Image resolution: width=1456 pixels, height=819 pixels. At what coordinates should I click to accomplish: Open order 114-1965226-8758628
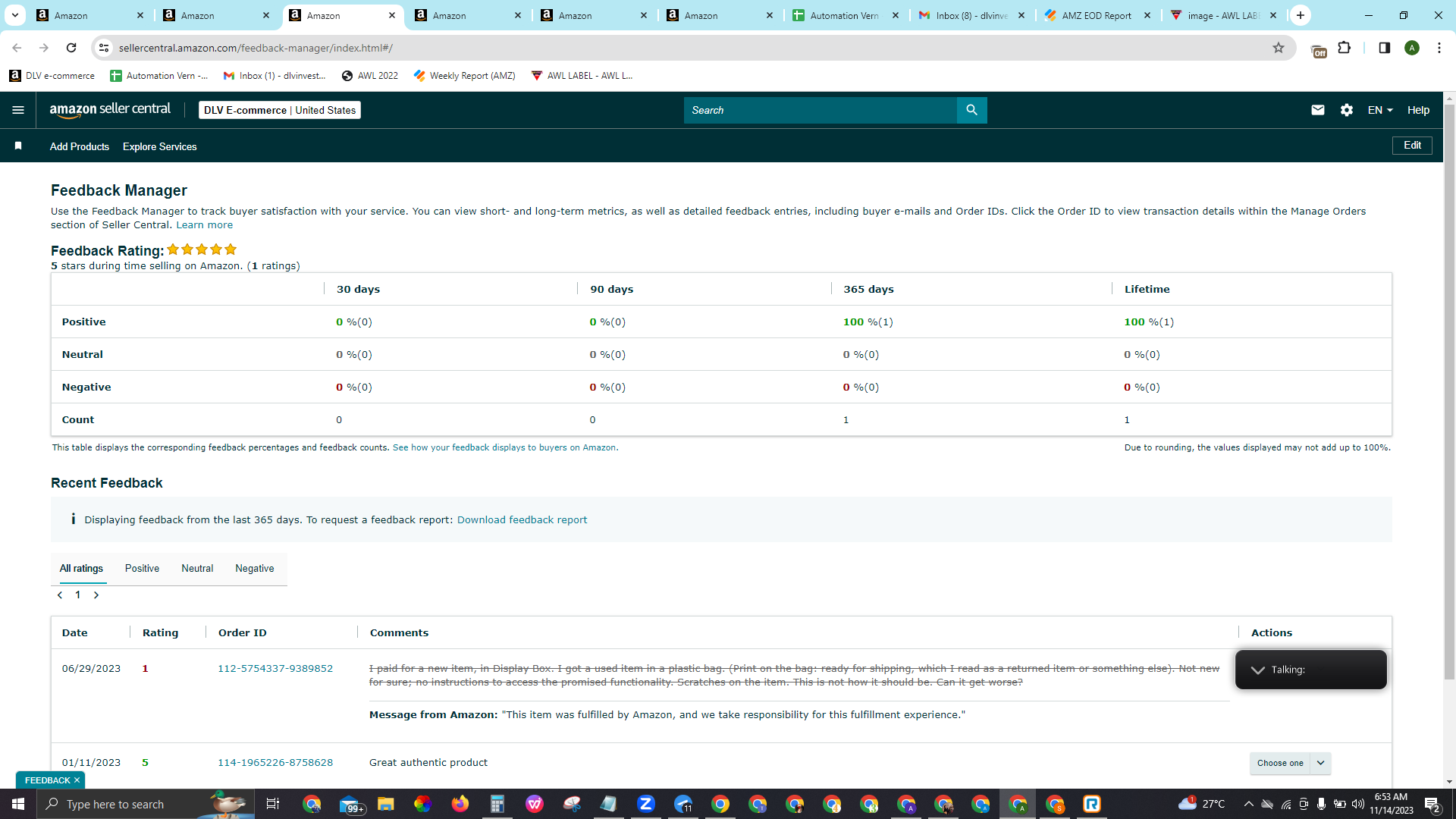pyautogui.click(x=275, y=762)
